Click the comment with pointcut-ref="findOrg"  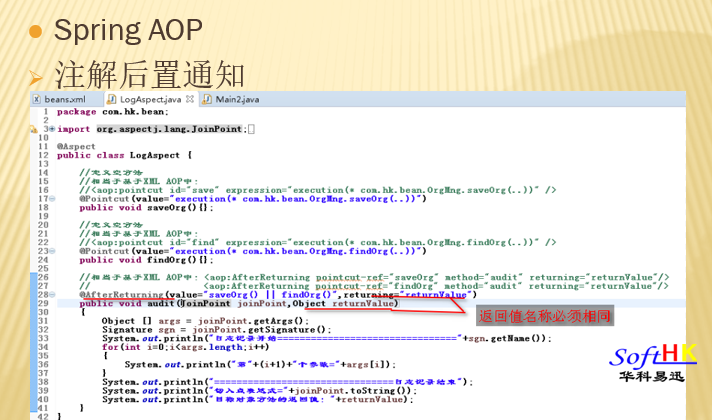pos(374,286)
